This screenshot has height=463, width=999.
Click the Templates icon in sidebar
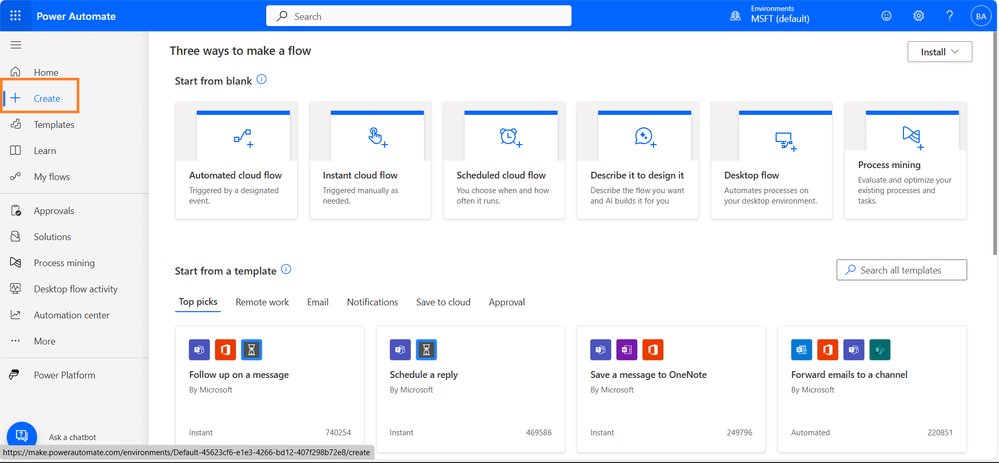pyautogui.click(x=16, y=125)
